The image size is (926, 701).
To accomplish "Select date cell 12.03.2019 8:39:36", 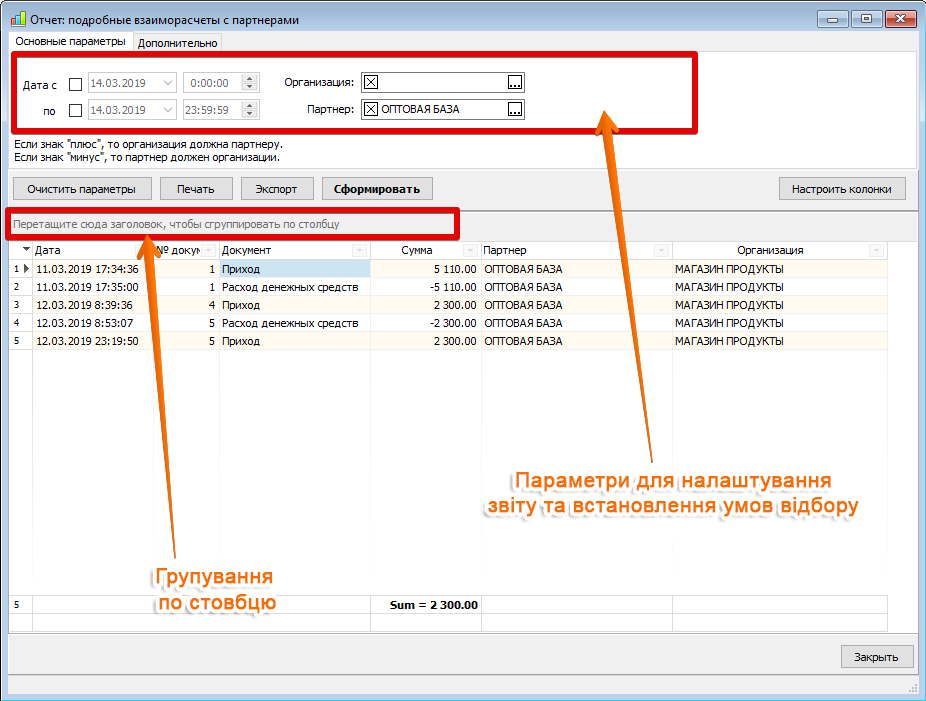I will click(93, 305).
